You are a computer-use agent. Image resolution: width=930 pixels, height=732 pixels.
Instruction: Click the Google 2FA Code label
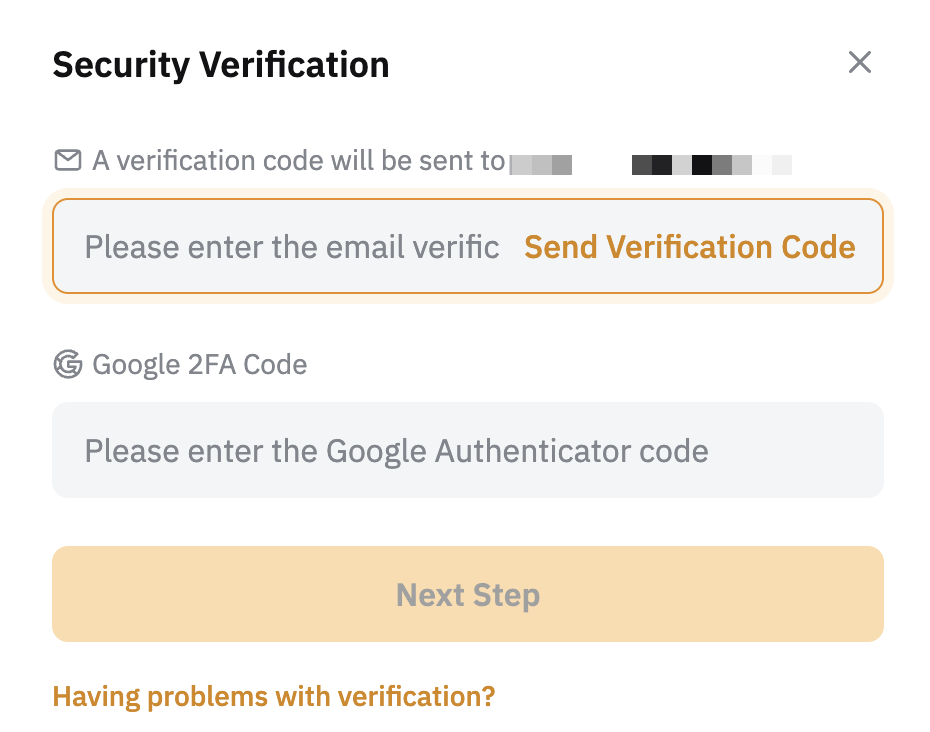(x=199, y=364)
